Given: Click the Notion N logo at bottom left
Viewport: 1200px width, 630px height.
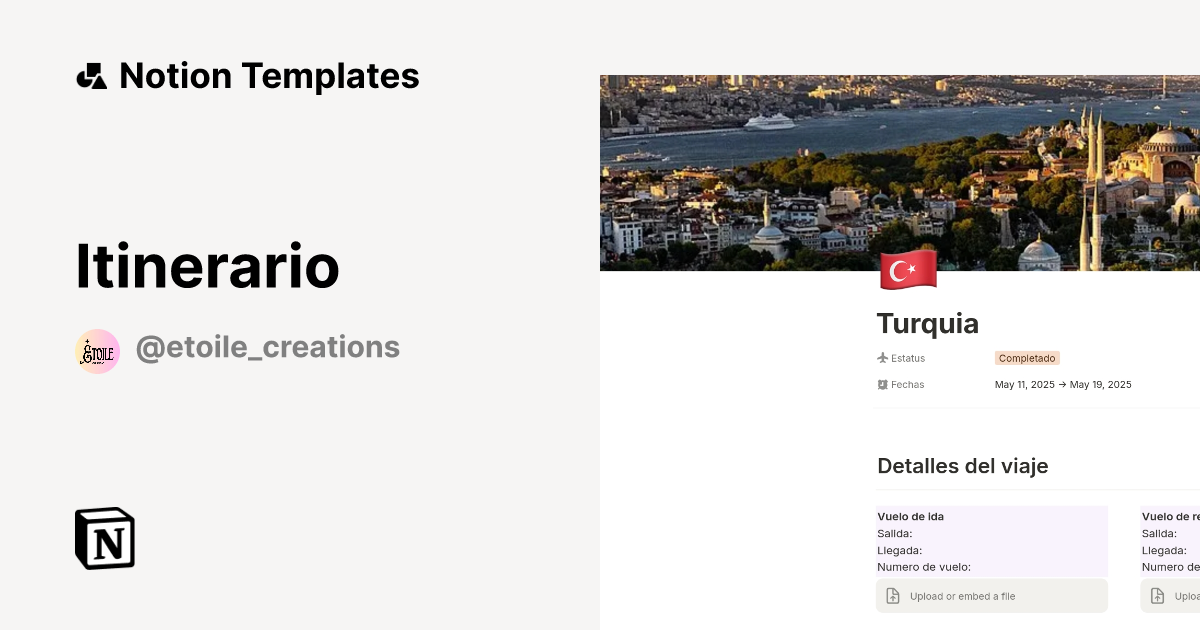Looking at the screenshot, I should tap(104, 538).
